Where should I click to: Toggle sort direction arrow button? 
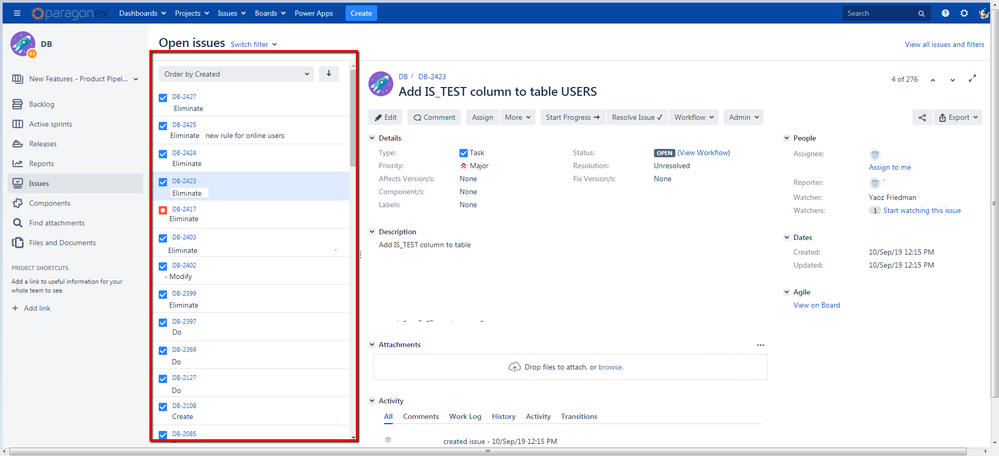pos(329,73)
